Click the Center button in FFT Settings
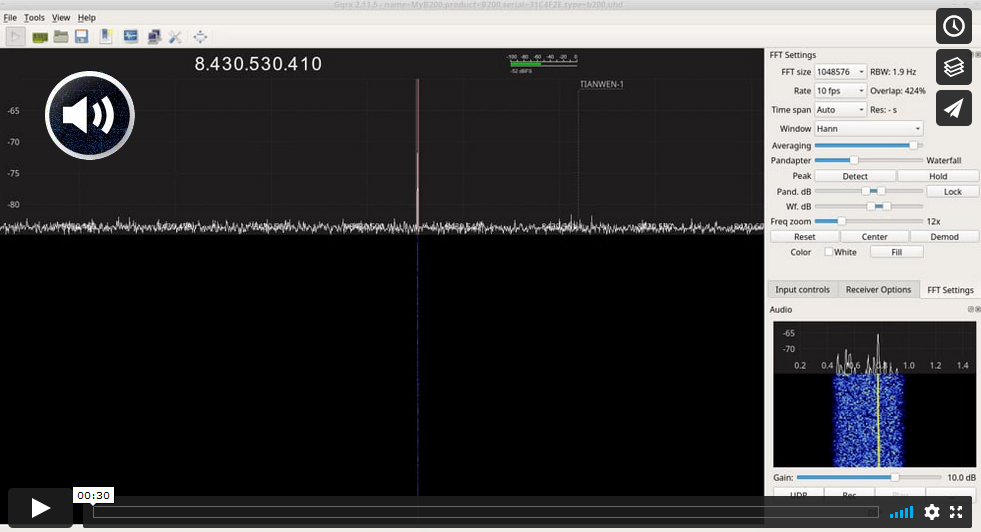 coord(874,237)
